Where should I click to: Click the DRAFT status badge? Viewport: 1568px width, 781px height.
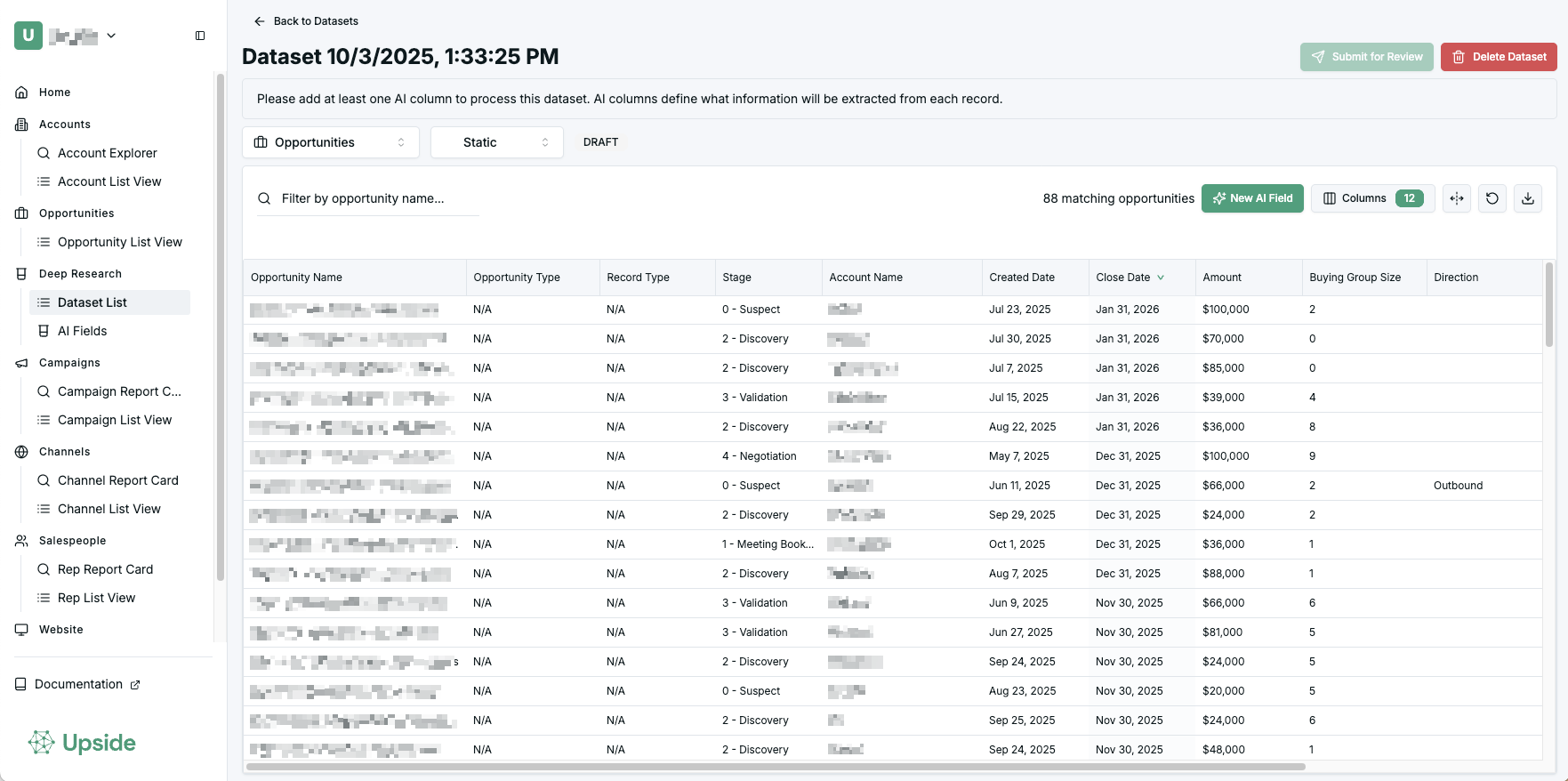click(600, 142)
